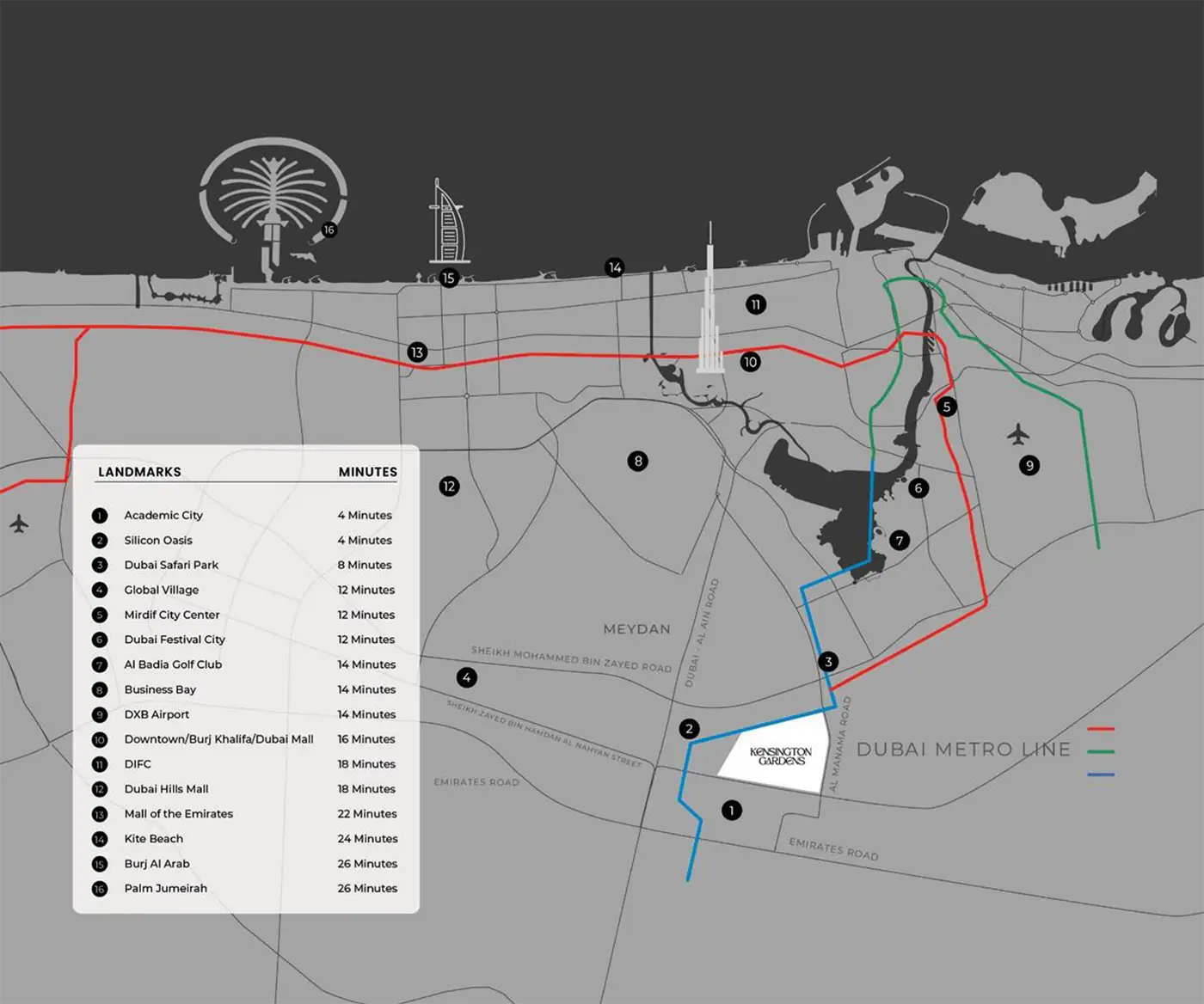Select map marker 4 near Meydan

[466, 677]
